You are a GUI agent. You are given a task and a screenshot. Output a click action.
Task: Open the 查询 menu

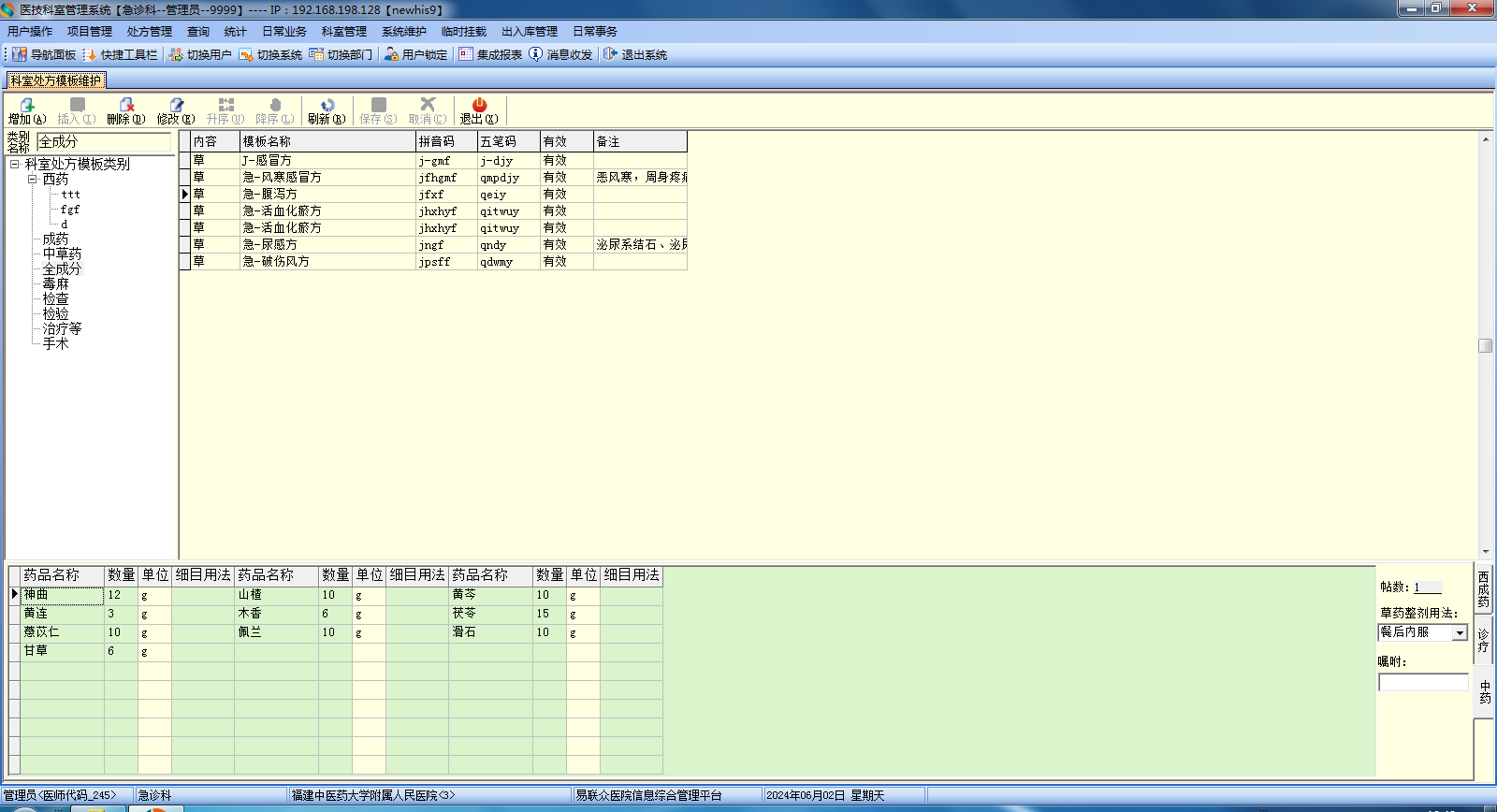[x=198, y=32]
